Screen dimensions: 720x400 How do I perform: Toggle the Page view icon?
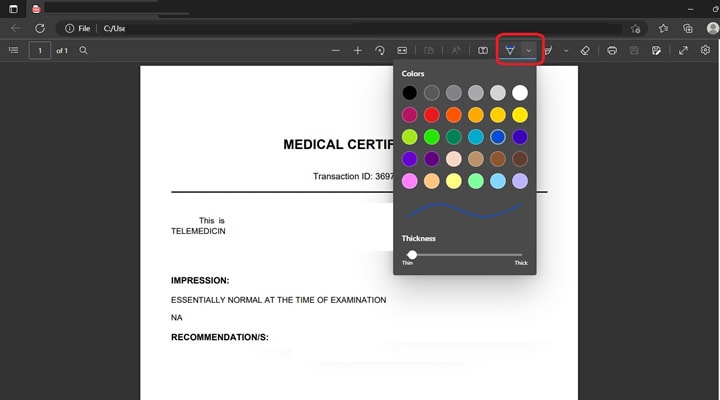click(483, 51)
